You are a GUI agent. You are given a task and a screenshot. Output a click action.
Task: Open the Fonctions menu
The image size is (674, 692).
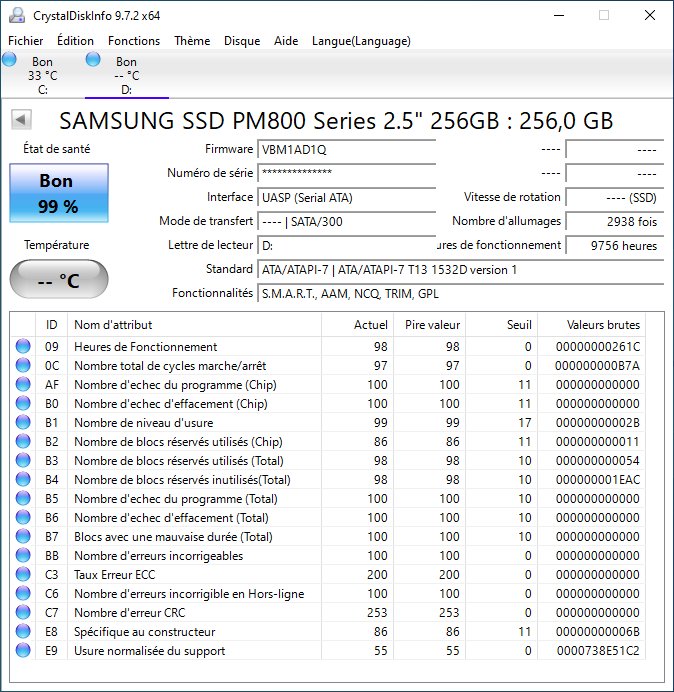[x=134, y=41]
